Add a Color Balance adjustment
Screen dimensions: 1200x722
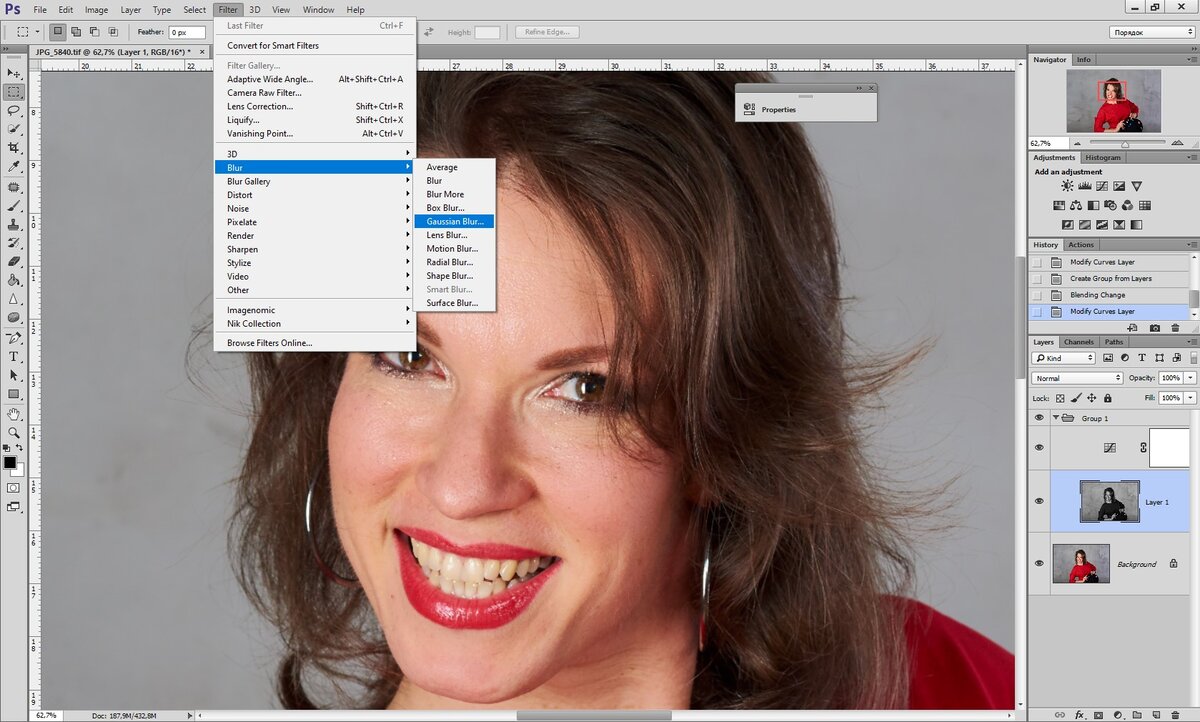coord(1076,205)
